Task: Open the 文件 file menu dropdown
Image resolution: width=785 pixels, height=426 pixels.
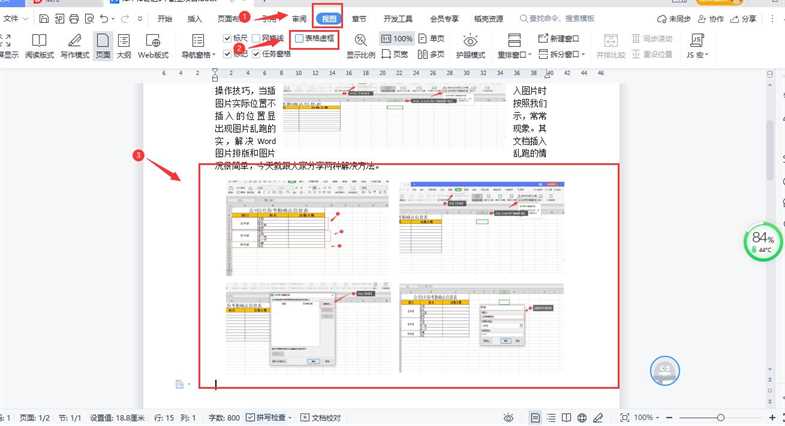Action: (x=15, y=18)
